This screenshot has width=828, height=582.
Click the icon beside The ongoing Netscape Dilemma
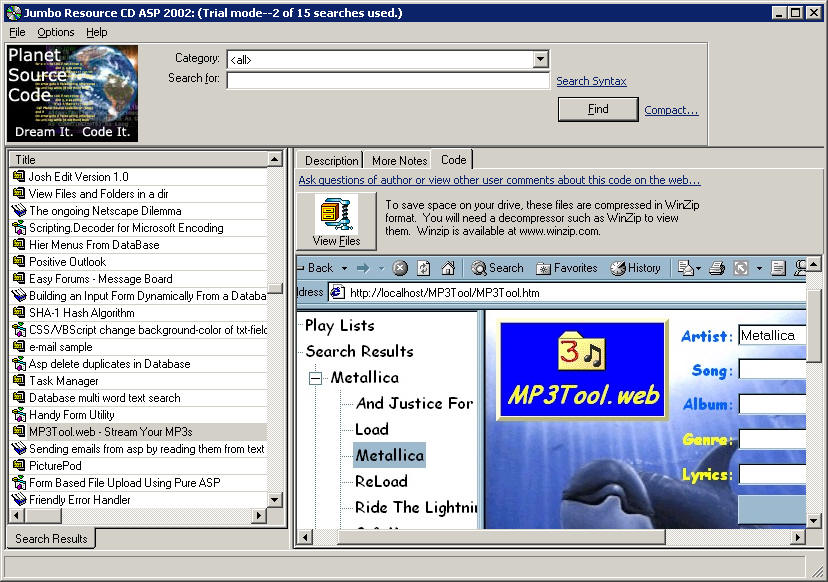pos(19,211)
